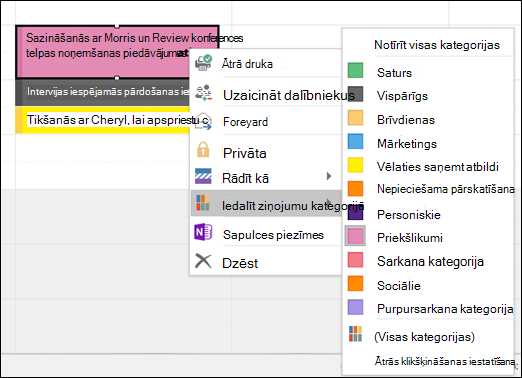Pick dark purple Personiskie swatch

pyautogui.click(x=355, y=213)
